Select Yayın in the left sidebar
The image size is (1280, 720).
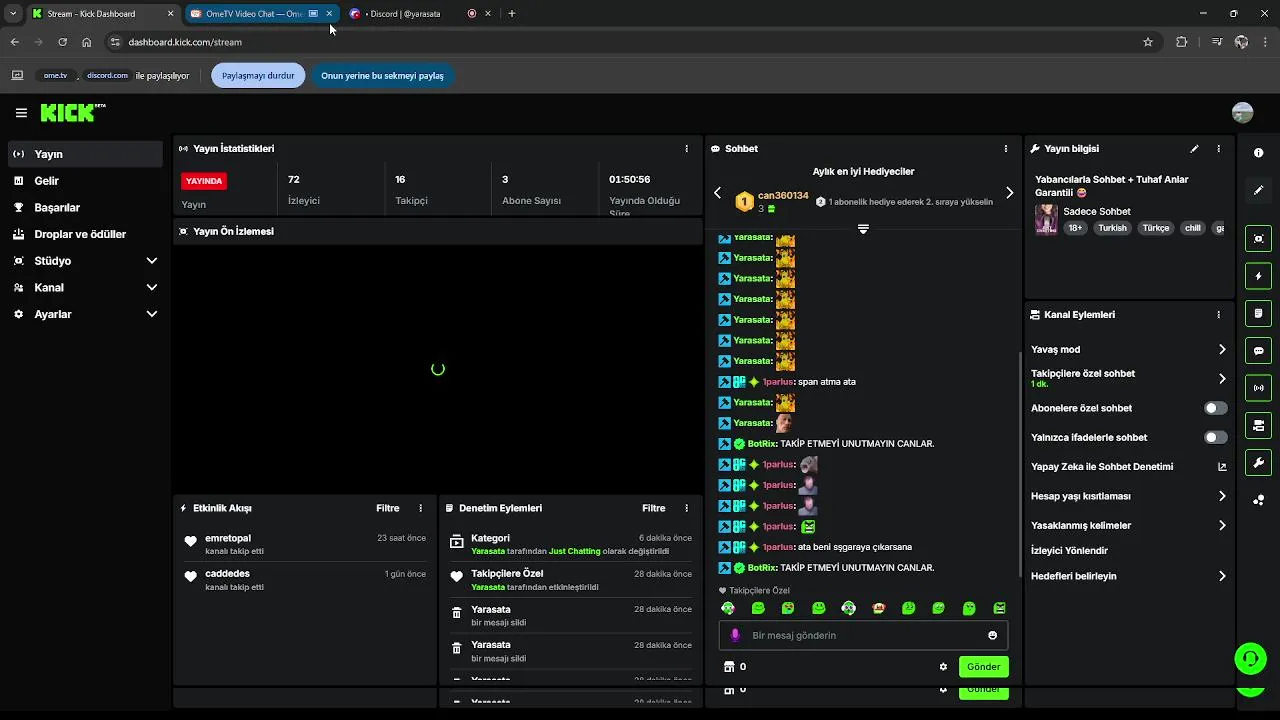click(85, 154)
